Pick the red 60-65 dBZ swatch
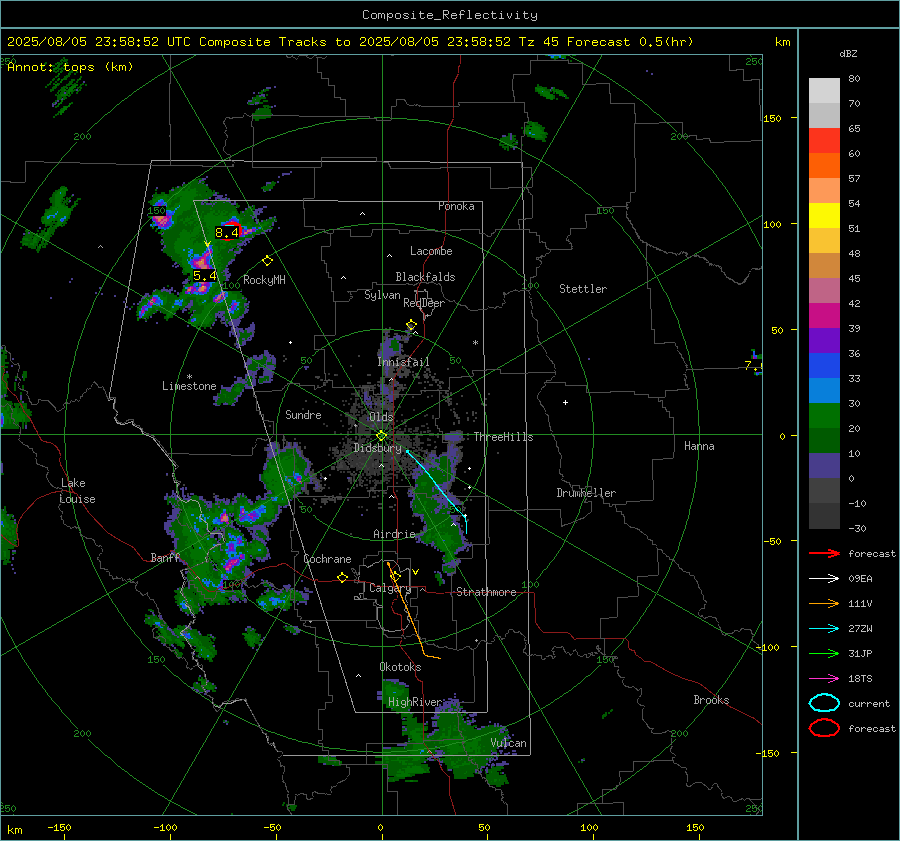The height and width of the screenshot is (841, 900). (x=824, y=141)
